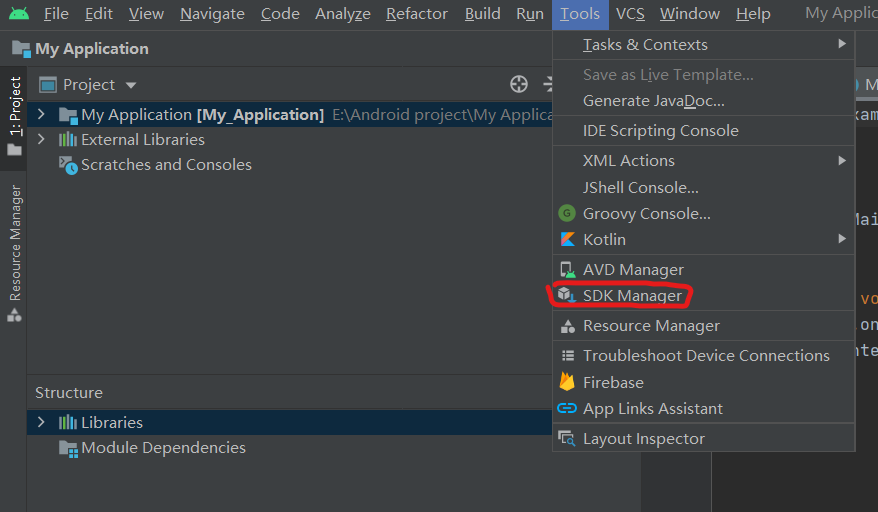Click the Android Studio logo icon
Viewport: 878px width, 512px height.
coord(19,13)
